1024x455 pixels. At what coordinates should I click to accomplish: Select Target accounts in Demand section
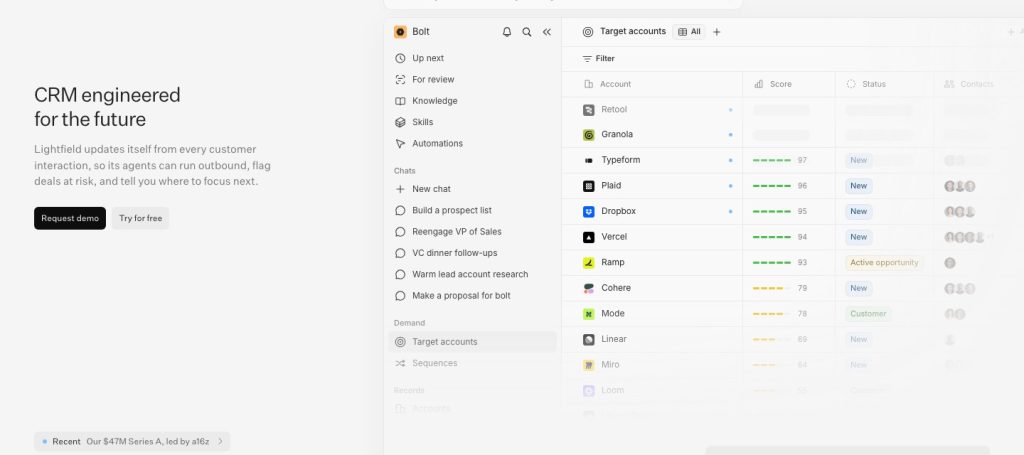click(473, 341)
